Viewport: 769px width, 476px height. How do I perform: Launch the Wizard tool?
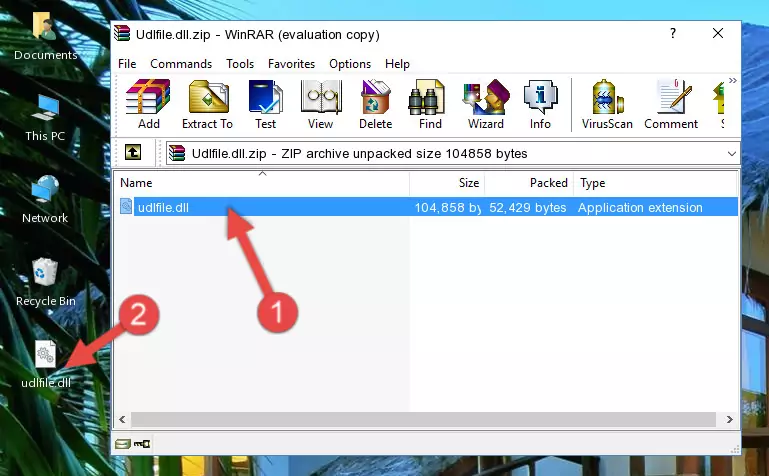tap(486, 104)
